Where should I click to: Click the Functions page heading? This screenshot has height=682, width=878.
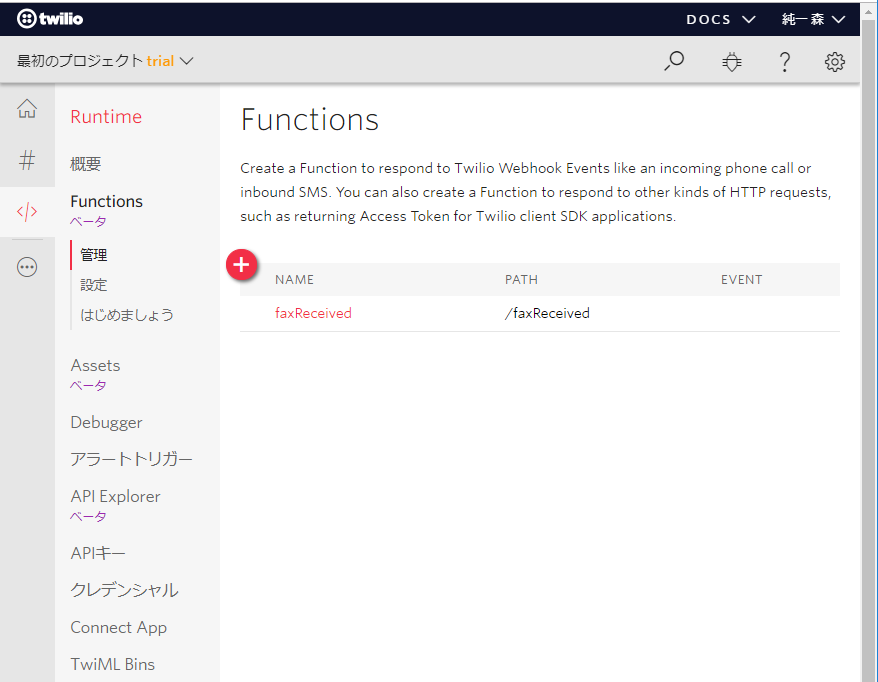point(310,119)
